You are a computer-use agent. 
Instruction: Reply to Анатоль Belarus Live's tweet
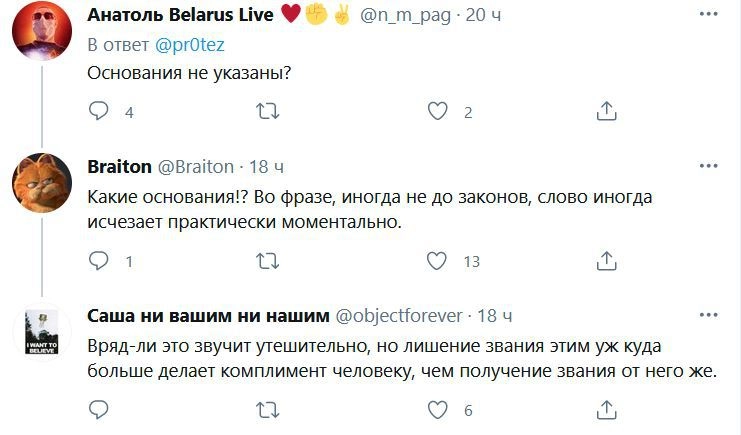99,112
